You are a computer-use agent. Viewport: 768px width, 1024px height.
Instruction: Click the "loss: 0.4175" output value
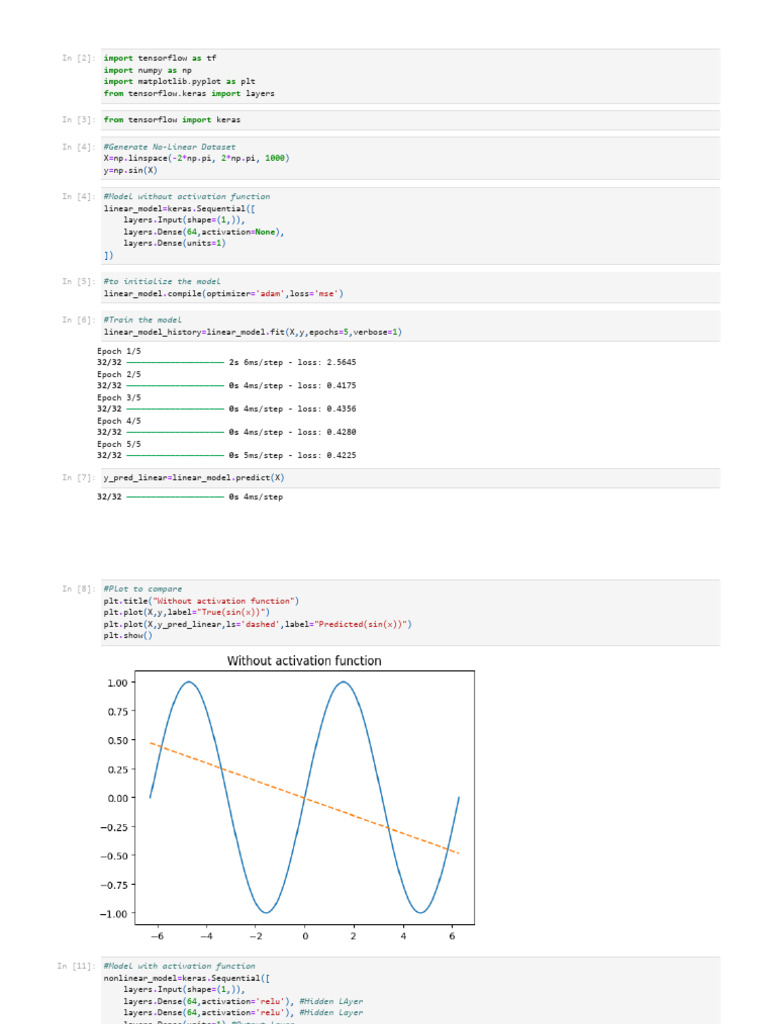click(x=327, y=385)
